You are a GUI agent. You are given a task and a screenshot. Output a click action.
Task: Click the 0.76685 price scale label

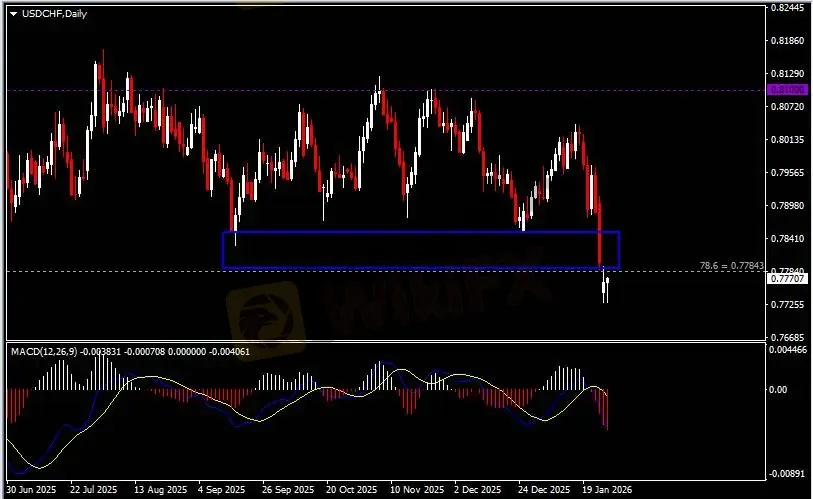pos(788,338)
